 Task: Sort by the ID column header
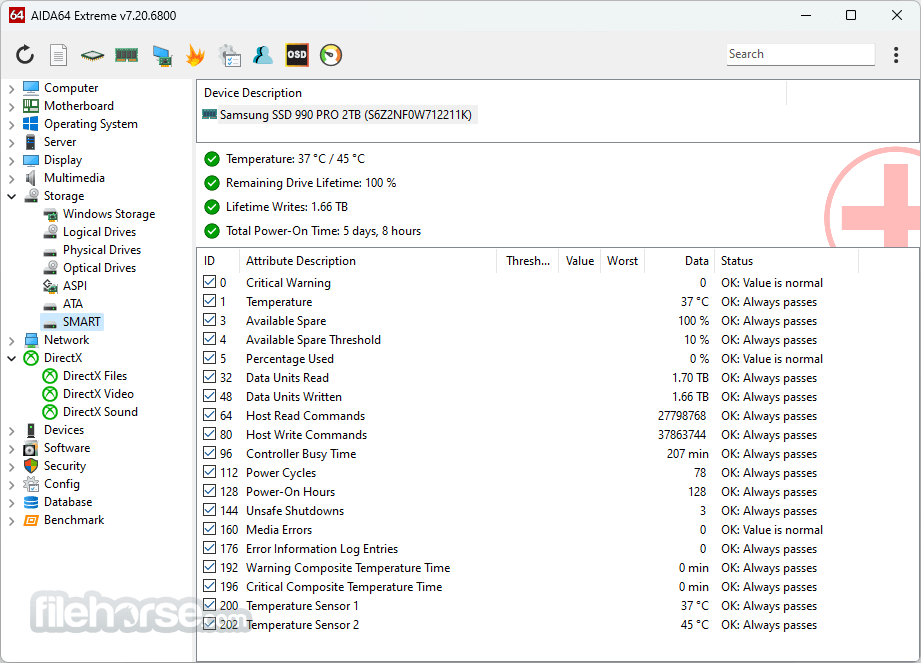point(218,261)
